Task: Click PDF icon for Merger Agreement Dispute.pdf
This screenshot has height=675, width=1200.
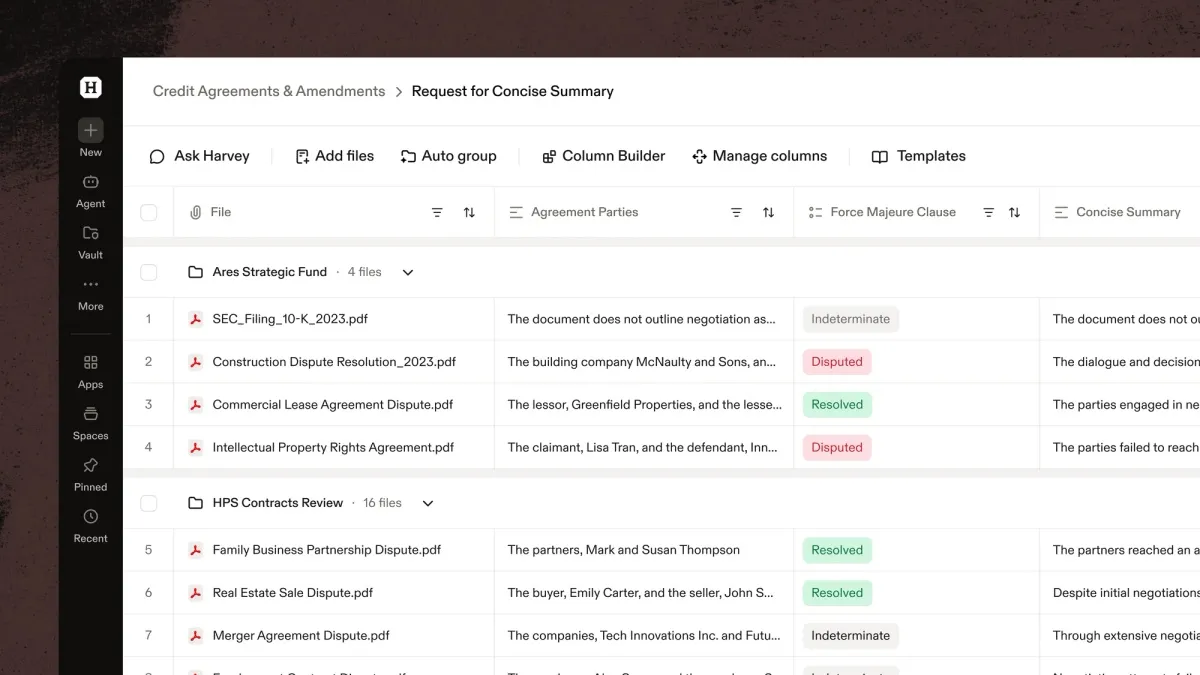Action: pos(196,635)
